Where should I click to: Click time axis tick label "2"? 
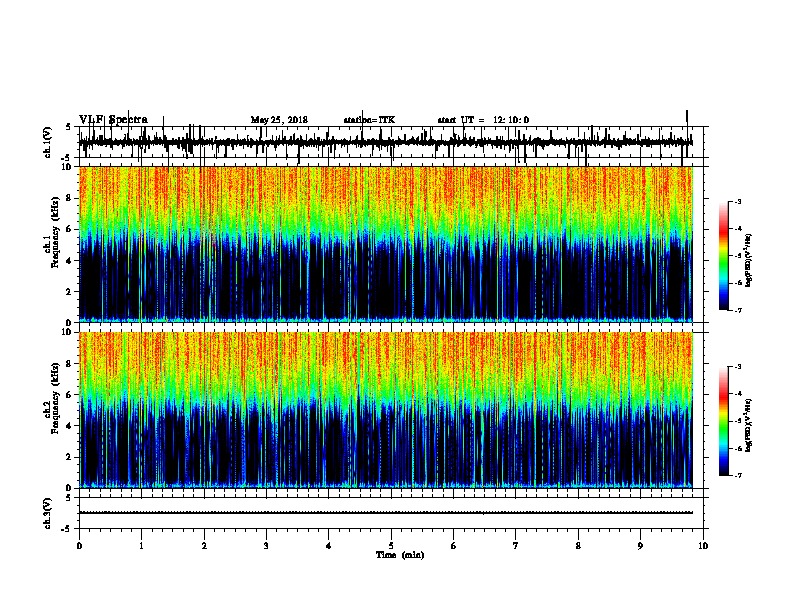pos(204,546)
